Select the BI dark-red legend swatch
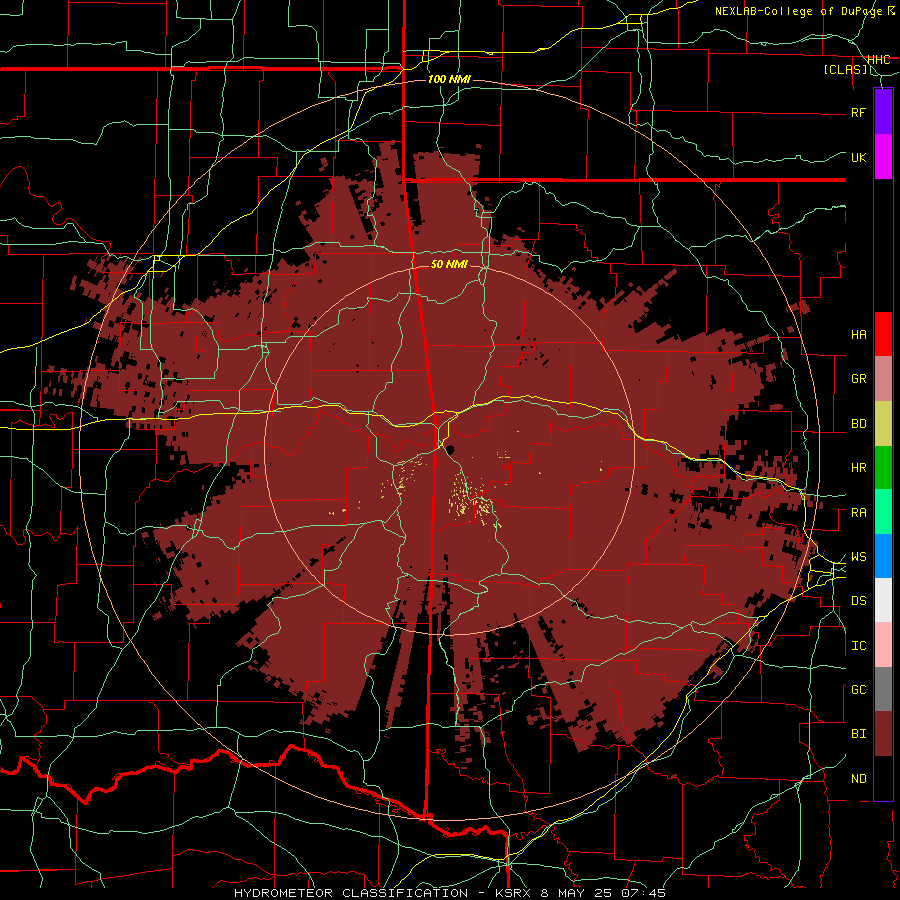 click(883, 734)
